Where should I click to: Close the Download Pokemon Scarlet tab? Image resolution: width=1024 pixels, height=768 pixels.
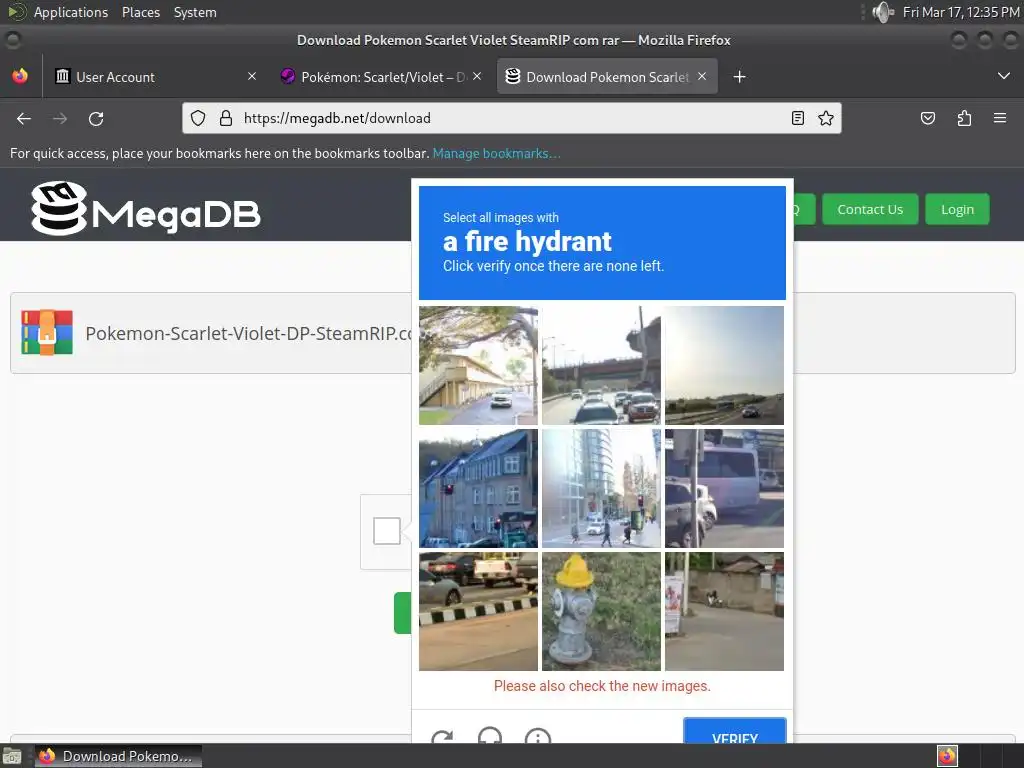pos(702,76)
